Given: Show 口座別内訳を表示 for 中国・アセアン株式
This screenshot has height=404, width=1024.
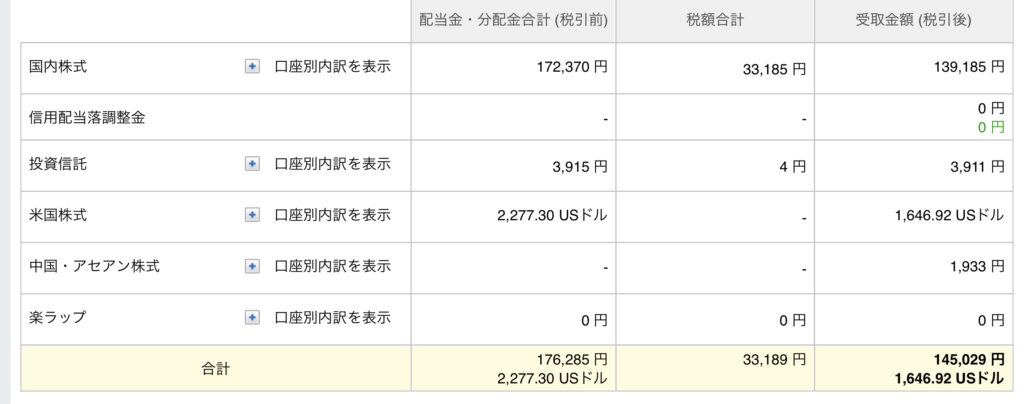Looking at the screenshot, I should click(x=332, y=266).
